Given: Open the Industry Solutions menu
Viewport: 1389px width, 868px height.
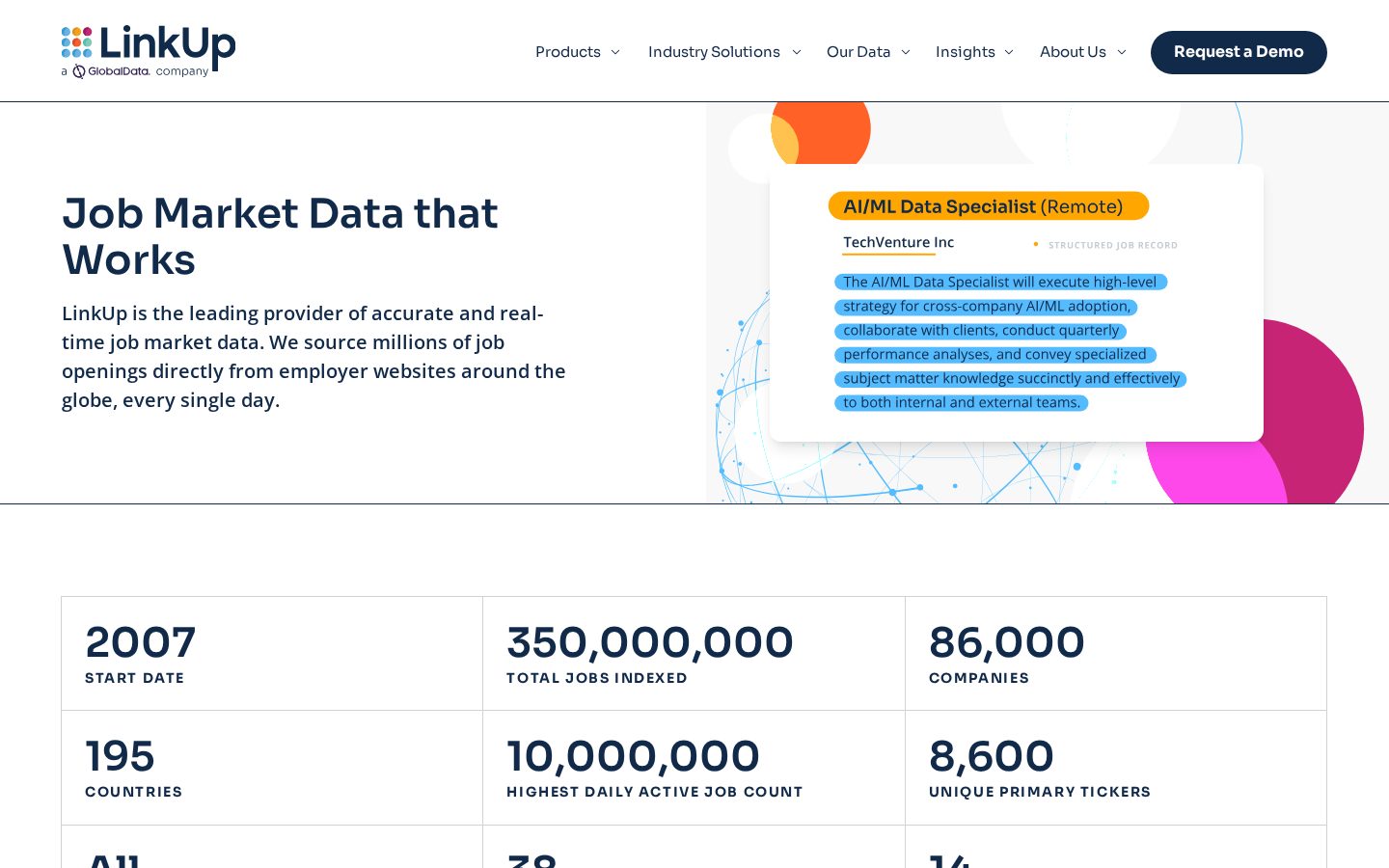Looking at the screenshot, I should click(714, 52).
